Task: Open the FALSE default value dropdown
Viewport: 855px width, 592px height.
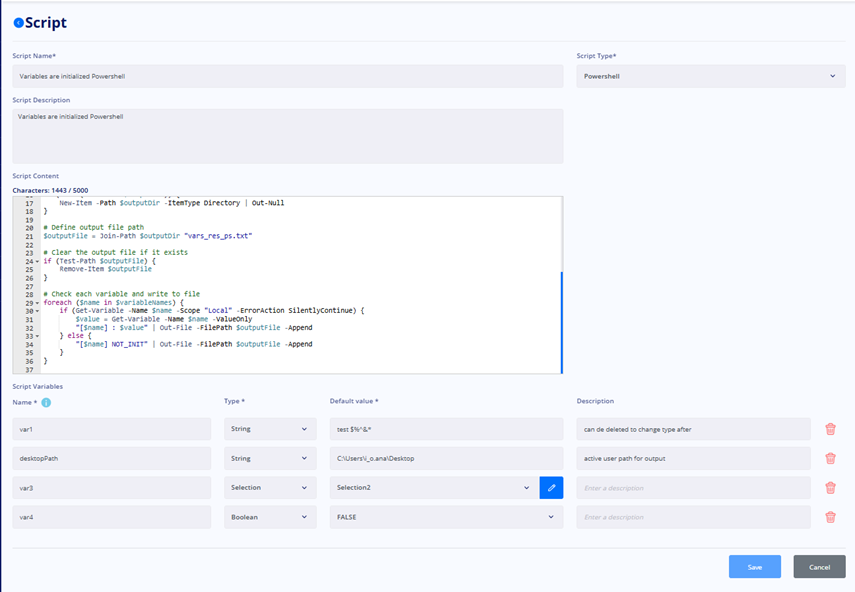Action: tap(447, 517)
